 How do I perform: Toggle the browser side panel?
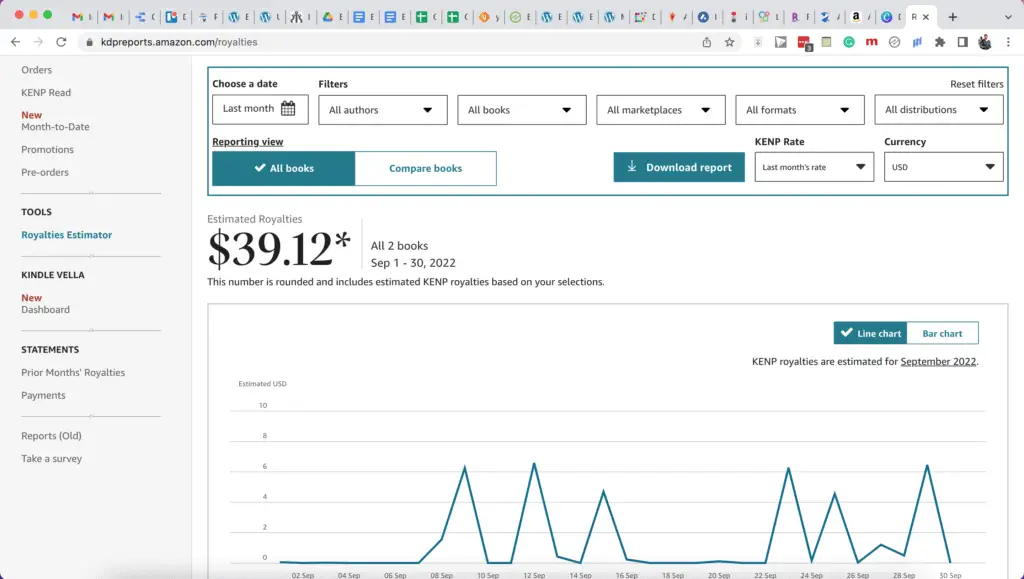(963, 42)
